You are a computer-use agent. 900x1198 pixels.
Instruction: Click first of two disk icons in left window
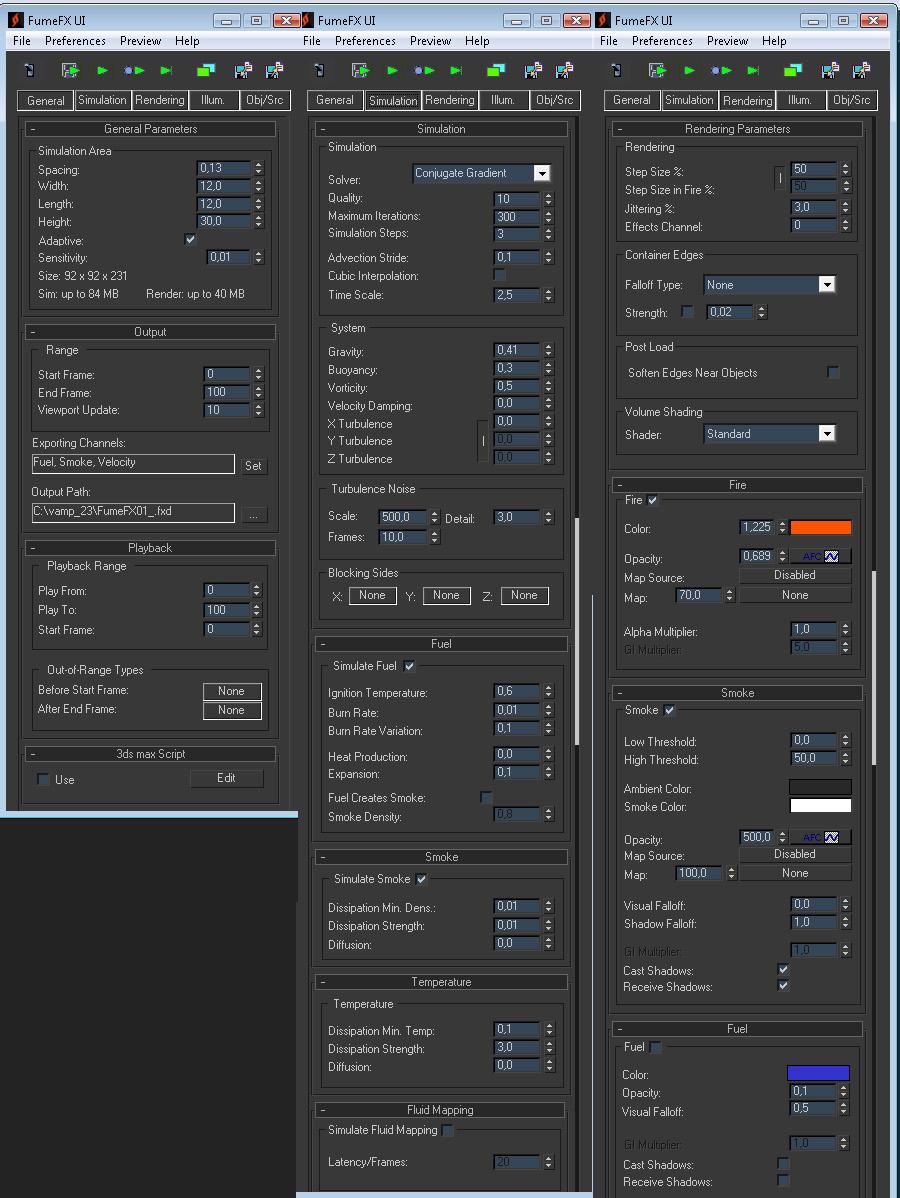click(x=243, y=70)
